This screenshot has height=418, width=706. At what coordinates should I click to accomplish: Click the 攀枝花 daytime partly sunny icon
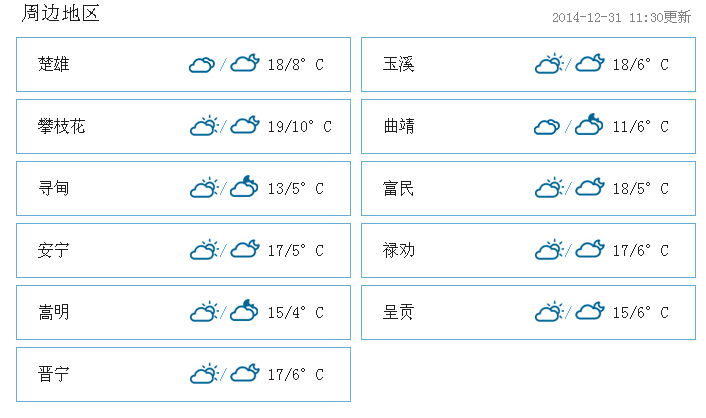[204, 126]
